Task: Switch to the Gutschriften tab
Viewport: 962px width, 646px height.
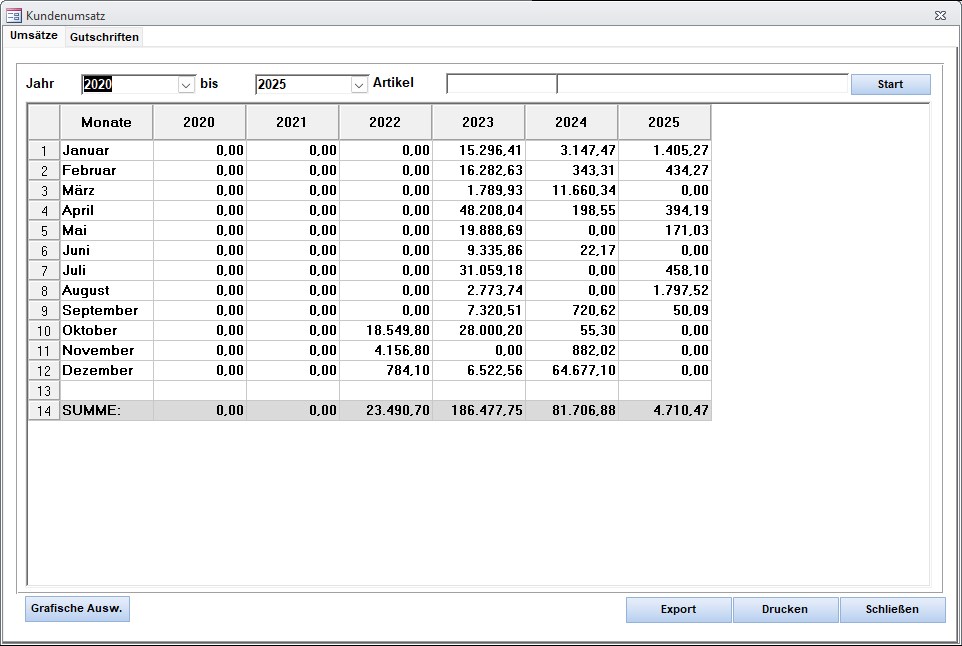Action: pos(104,37)
